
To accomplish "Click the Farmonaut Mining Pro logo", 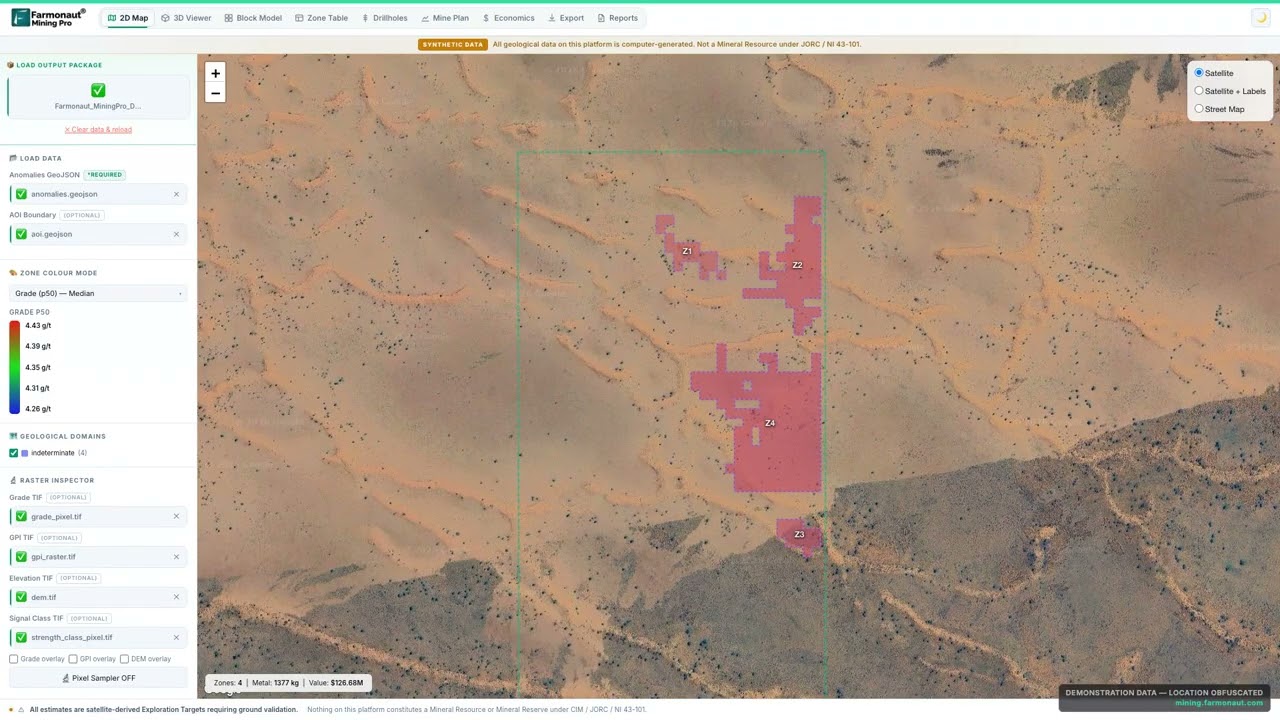I will [x=48, y=18].
